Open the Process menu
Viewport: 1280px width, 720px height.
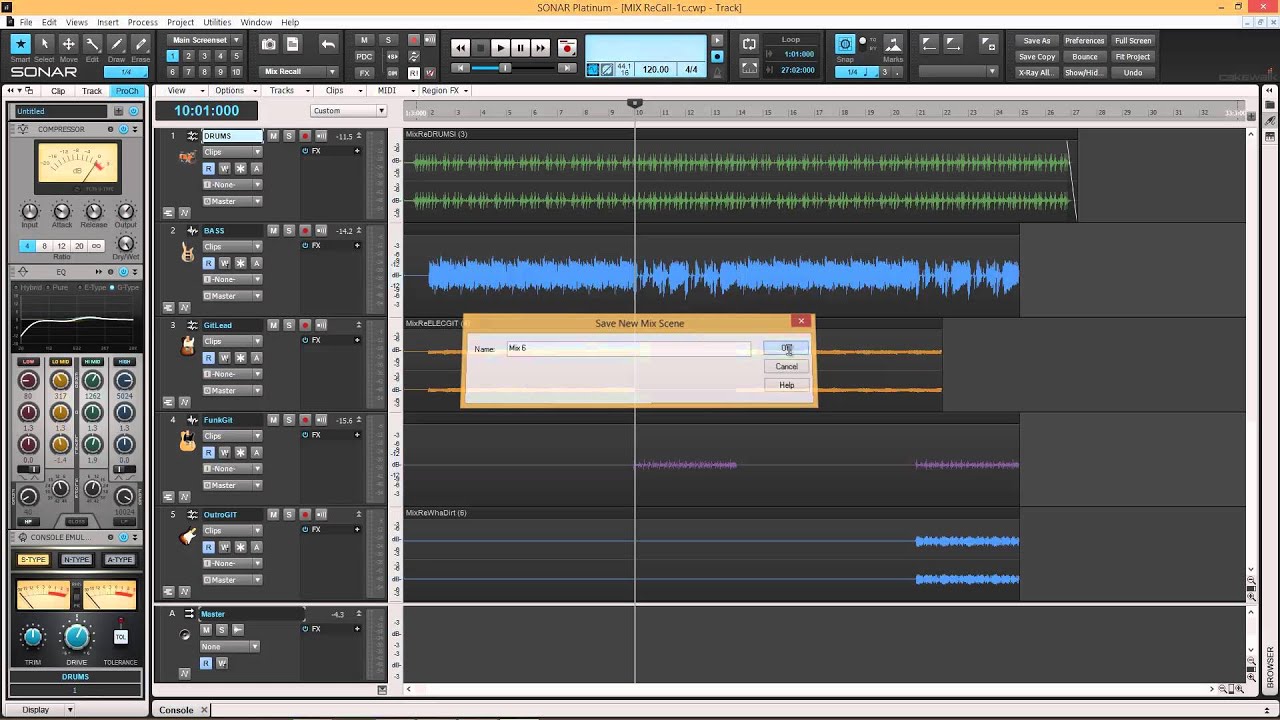(x=142, y=22)
